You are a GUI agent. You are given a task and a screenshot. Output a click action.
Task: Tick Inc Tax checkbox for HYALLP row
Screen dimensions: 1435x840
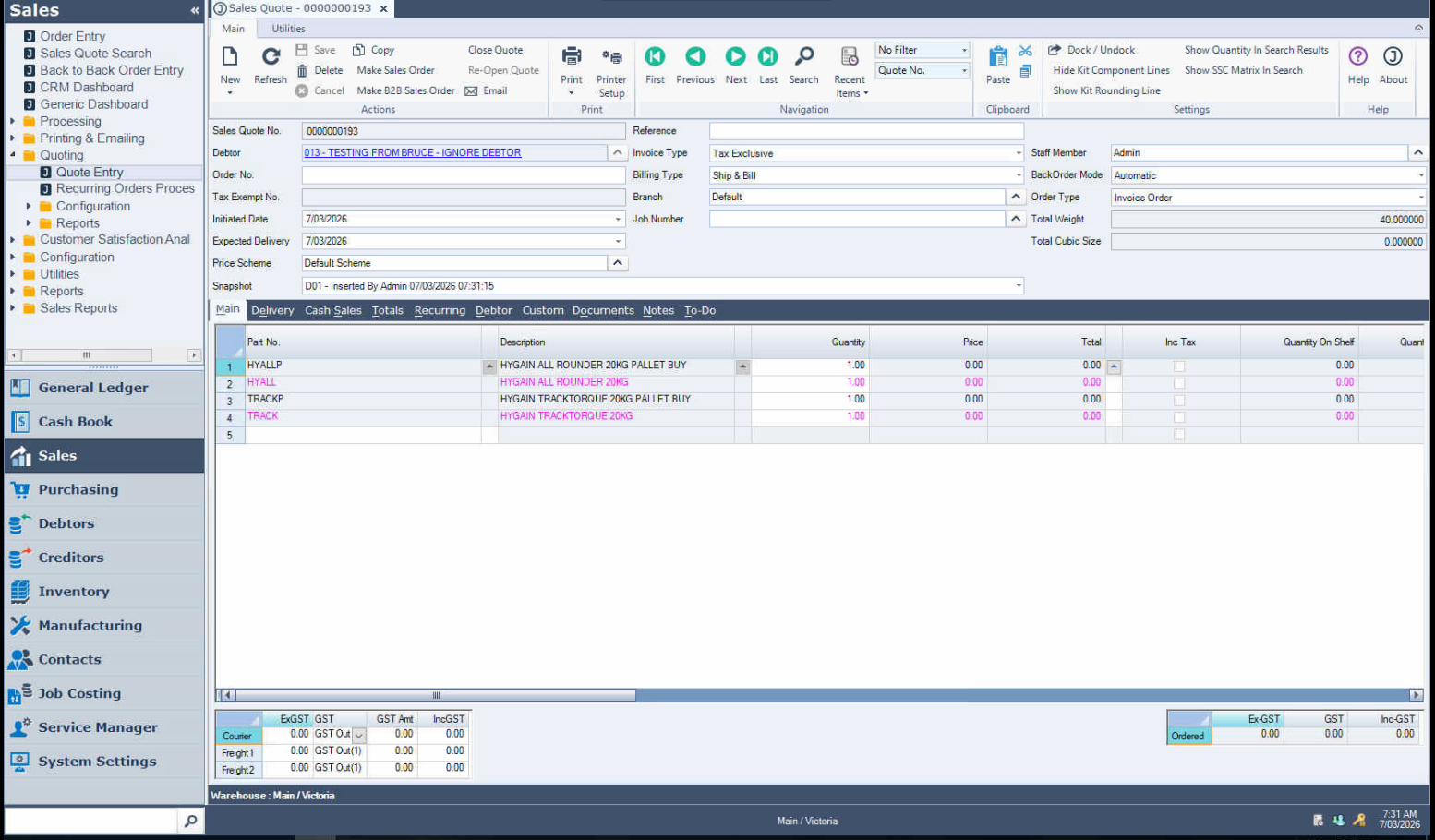(x=1179, y=366)
